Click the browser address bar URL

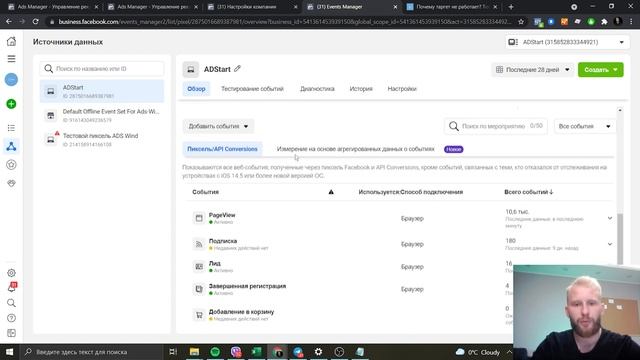click(285, 22)
